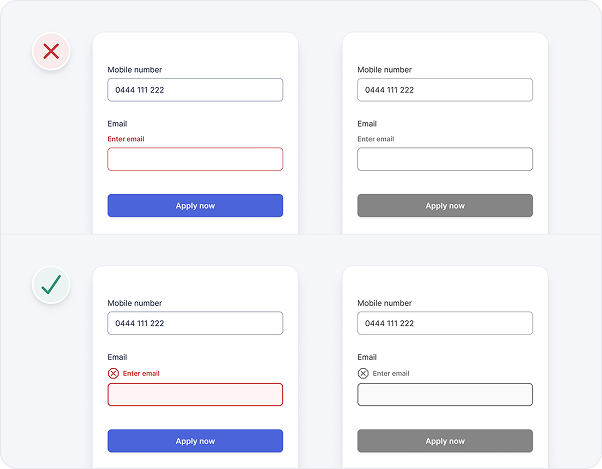
Task: Click the white empty email field with red border
Action: pyautogui.click(x=195, y=159)
